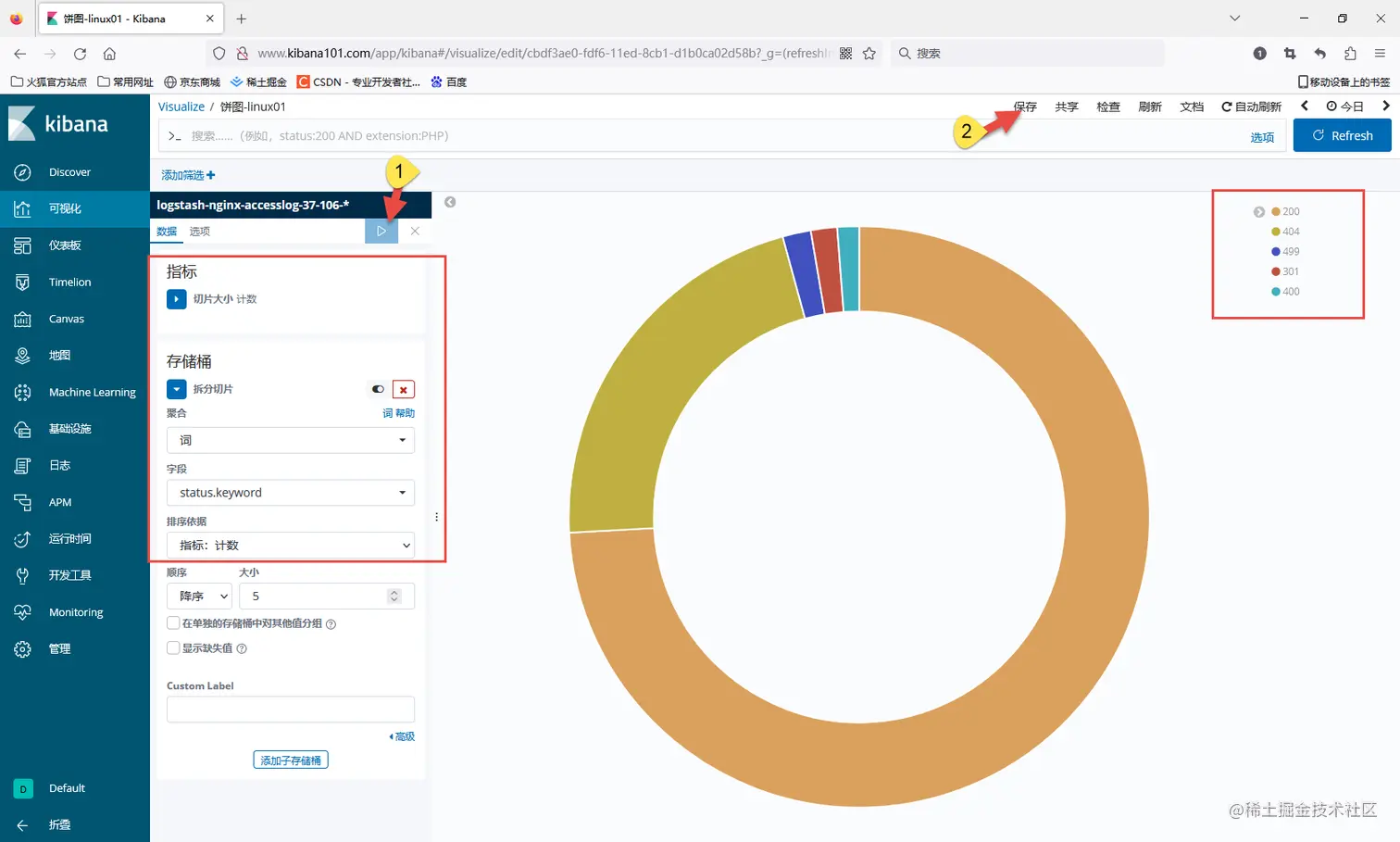Open the 基础设施 infrastructure icon
Image resolution: width=1400 pixels, height=842 pixels.
(22, 429)
